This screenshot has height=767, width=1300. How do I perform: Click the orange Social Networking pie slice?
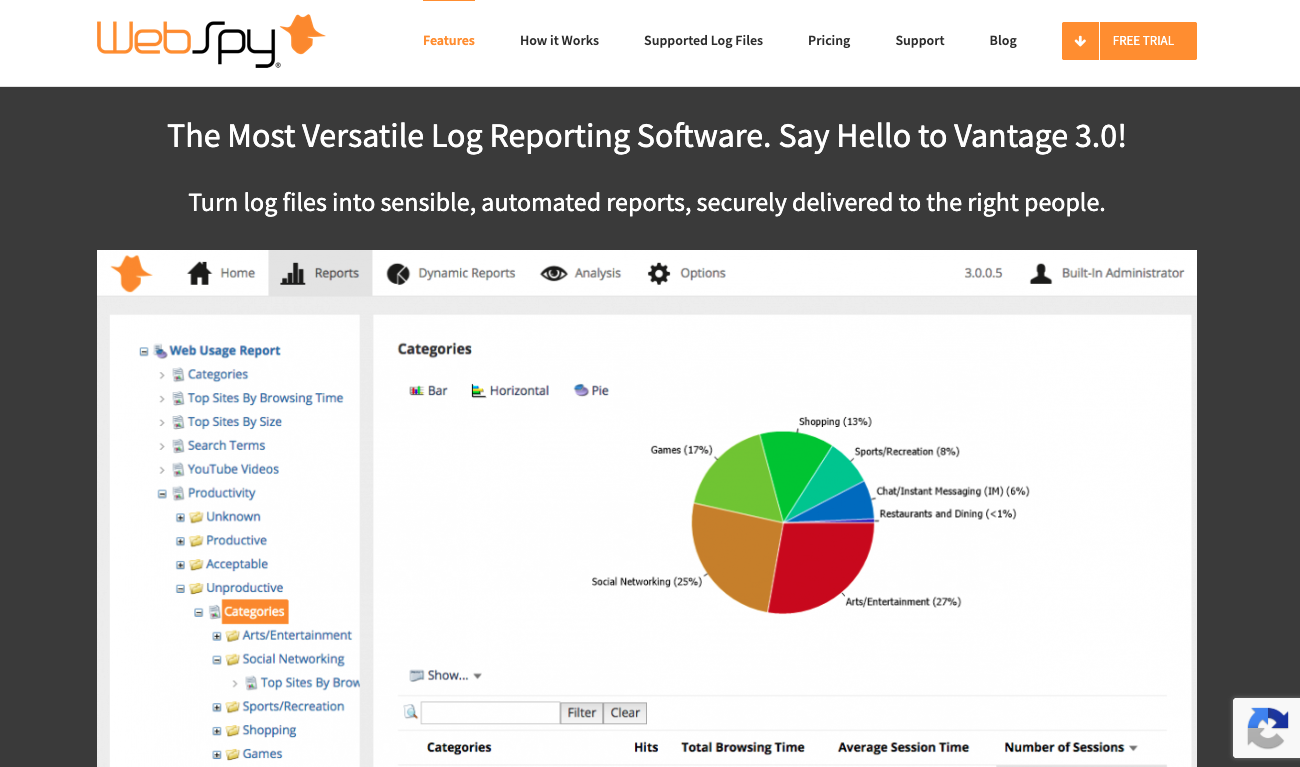pyautogui.click(x=735, y=555)
